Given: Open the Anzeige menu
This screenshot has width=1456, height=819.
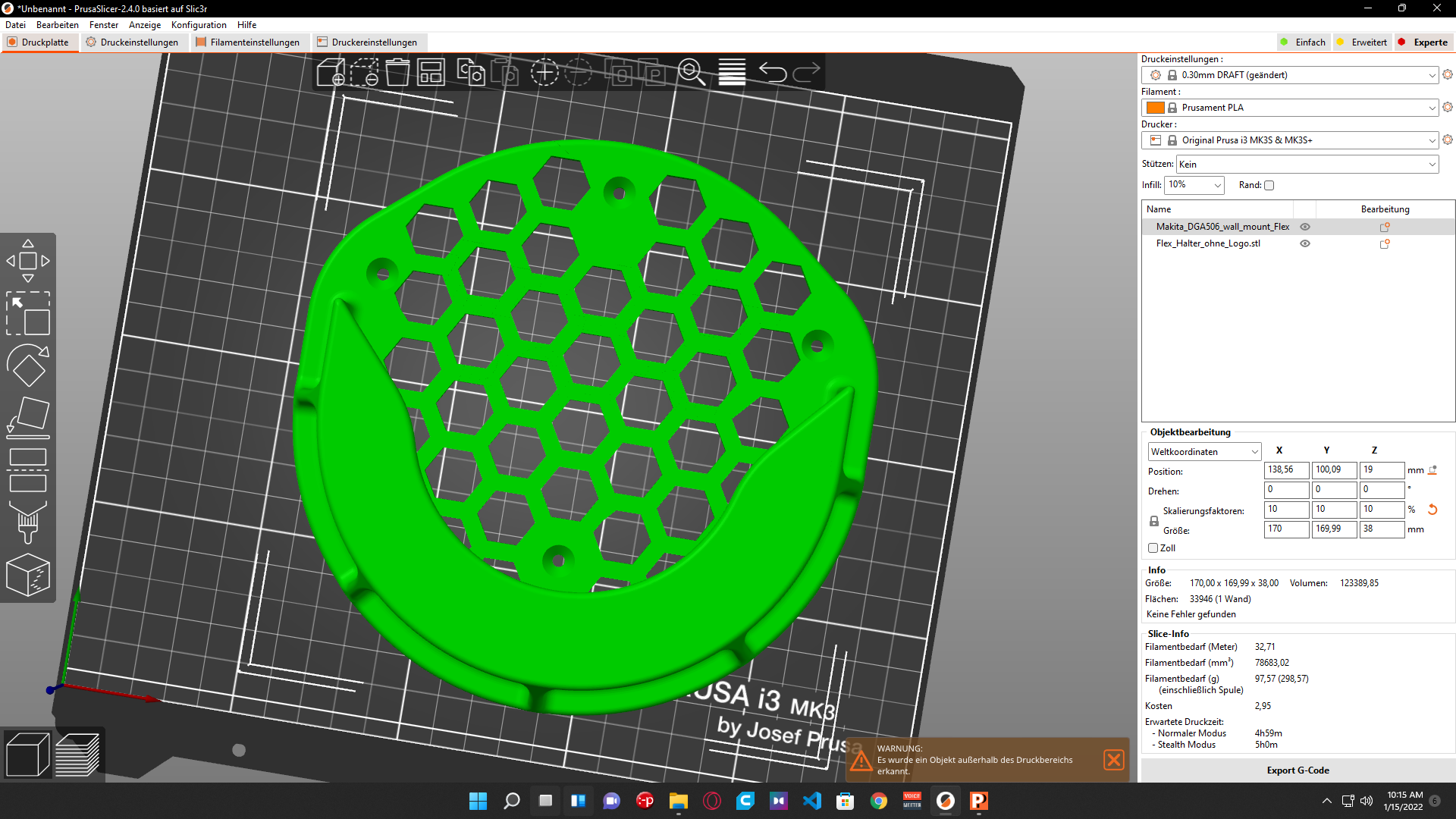Looking at the screenshot, I should point(145,25).
